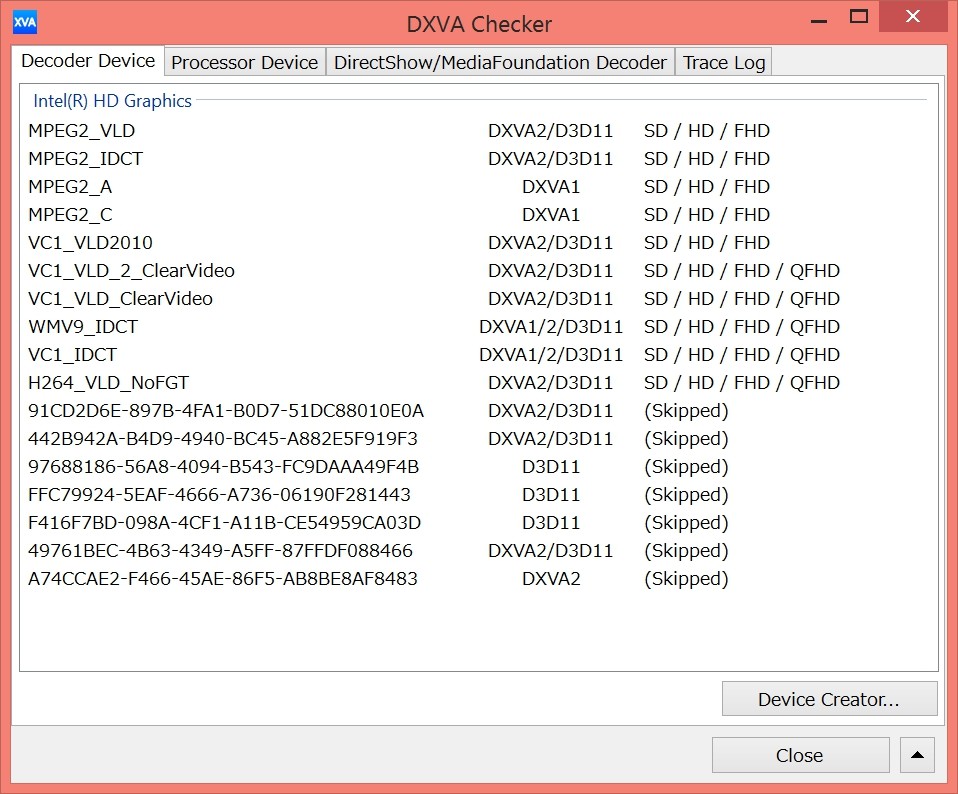958x794 pixels.
Task: Click the resolutions list for WMV9_IDCT
Action: coord(742,327)
